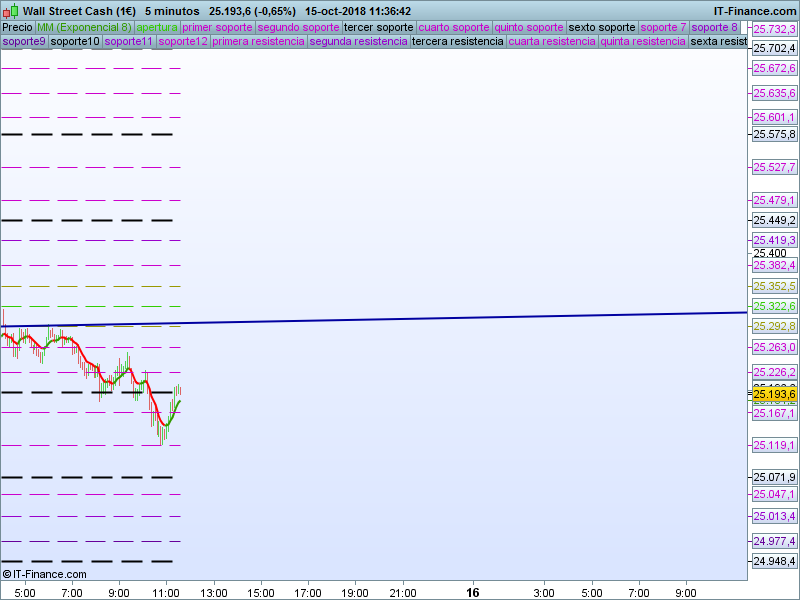Open the IT-Finance.com link at top right
This screenshot has height=600, width=800.
tap(755, 11)
